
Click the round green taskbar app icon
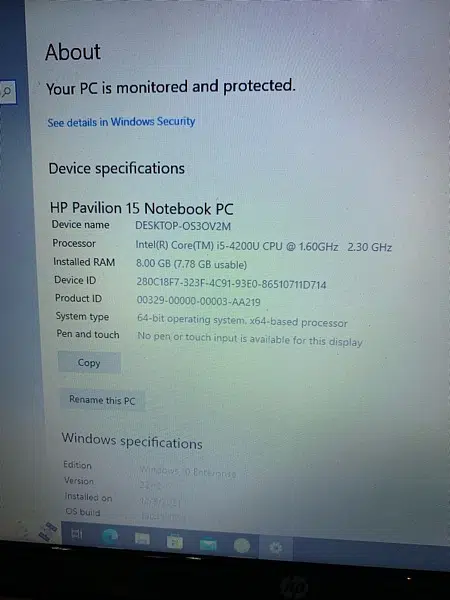click(241, 546)
